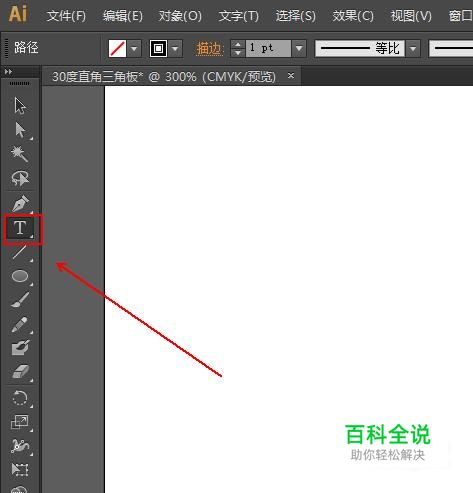473x493 pixels.
Task: Select the Type tool
Action: (x=20, y=228)
